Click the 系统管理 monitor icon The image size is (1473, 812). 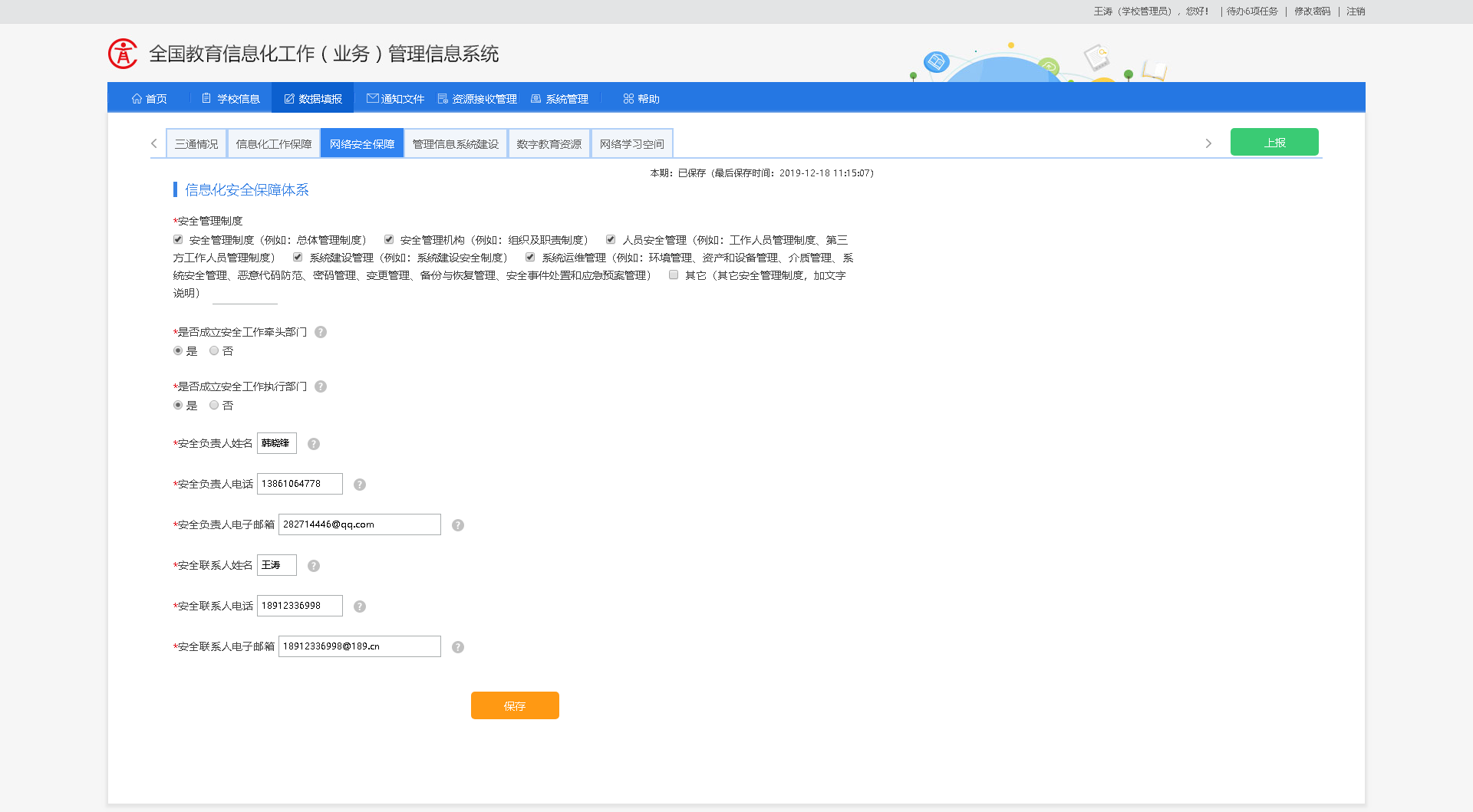point(537,98)
